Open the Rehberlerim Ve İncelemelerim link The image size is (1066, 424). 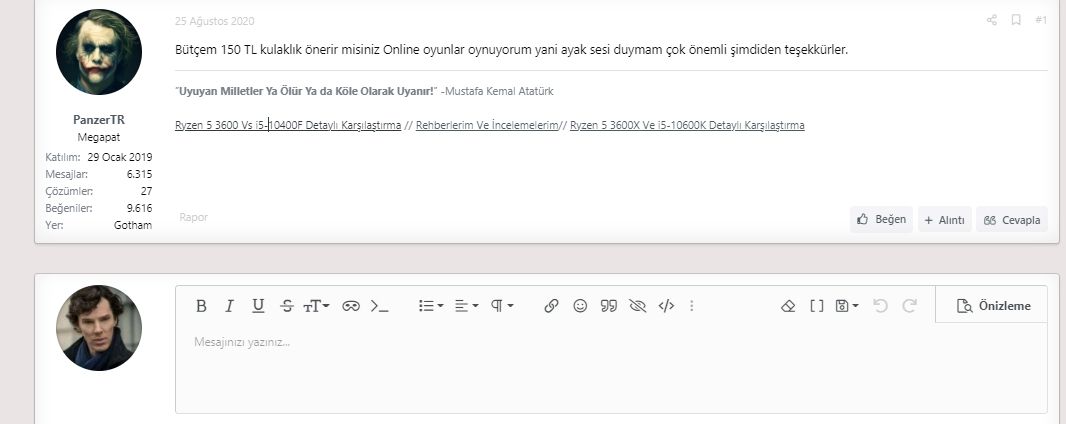(487, 125)
